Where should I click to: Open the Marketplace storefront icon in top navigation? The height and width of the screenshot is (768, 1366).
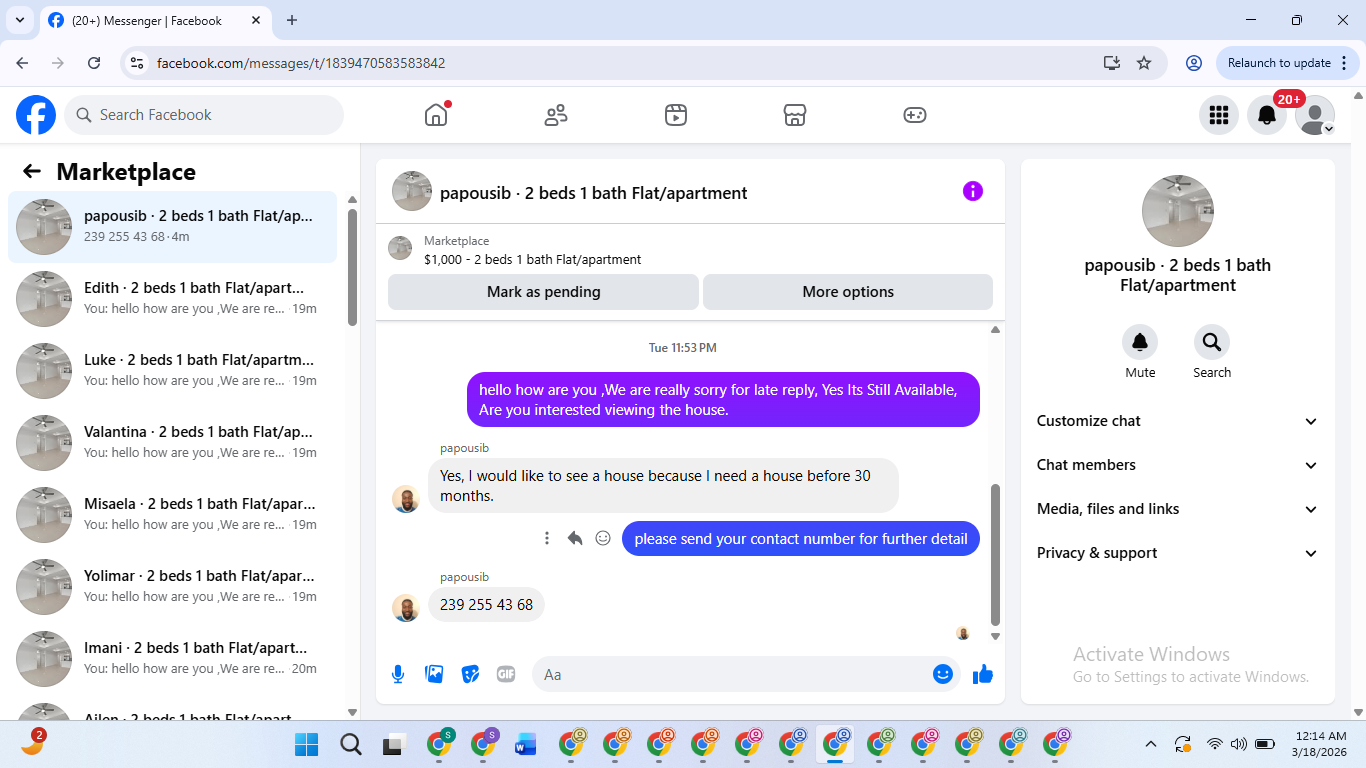(x=795, y=115)
